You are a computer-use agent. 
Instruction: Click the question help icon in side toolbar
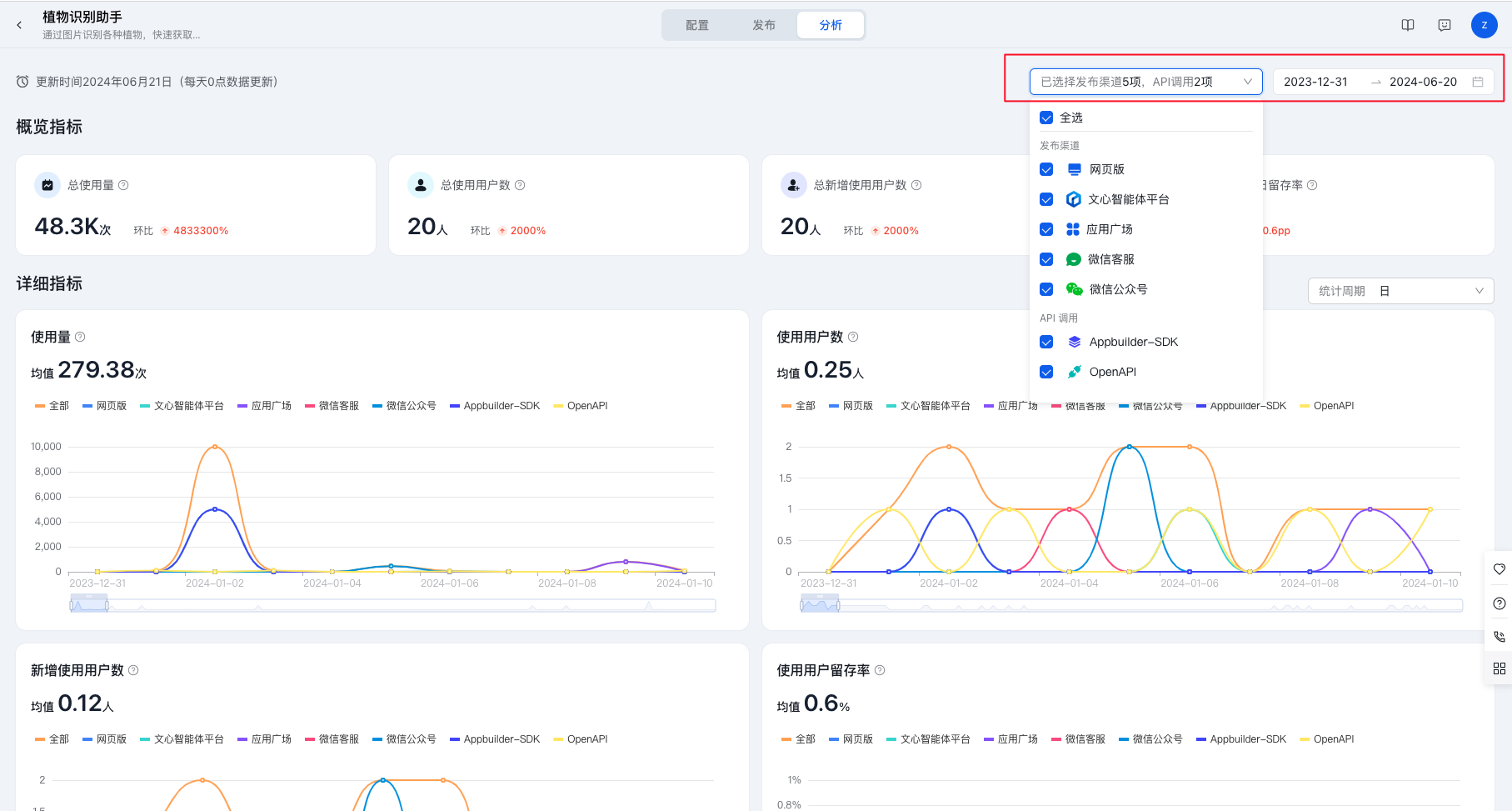[1500, 603]
